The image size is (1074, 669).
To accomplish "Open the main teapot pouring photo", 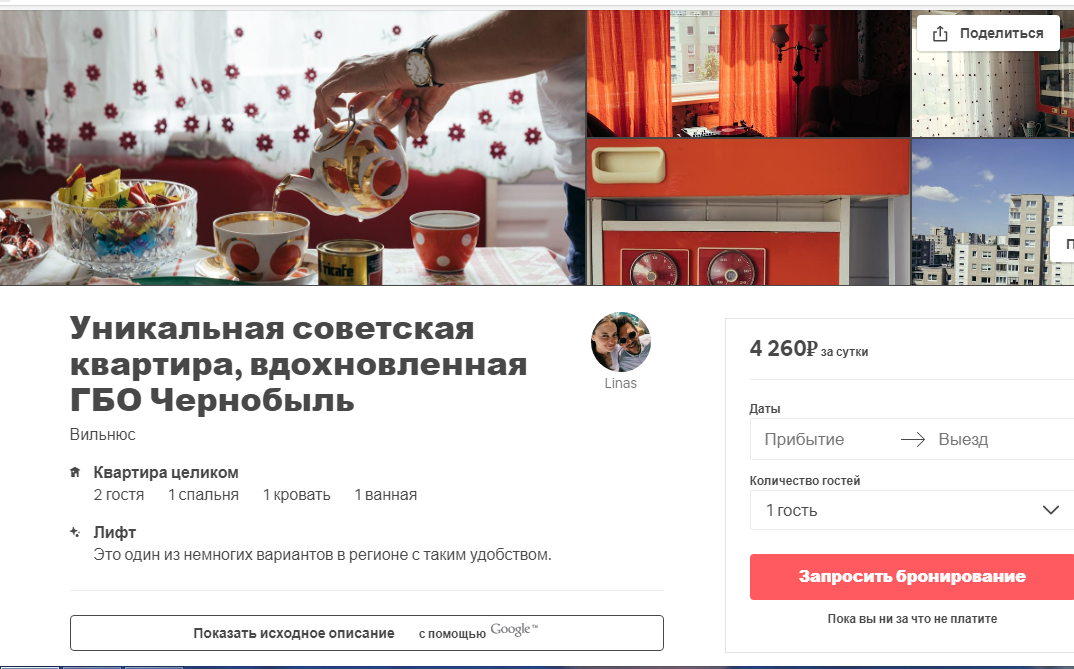I will pyautogui.click(x=292, y=147).
